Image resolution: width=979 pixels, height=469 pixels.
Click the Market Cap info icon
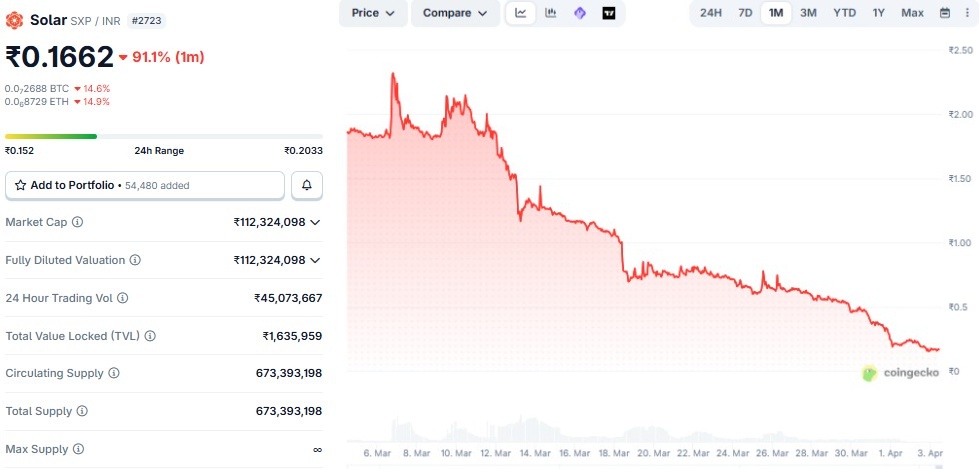click(x=78, y=222)
